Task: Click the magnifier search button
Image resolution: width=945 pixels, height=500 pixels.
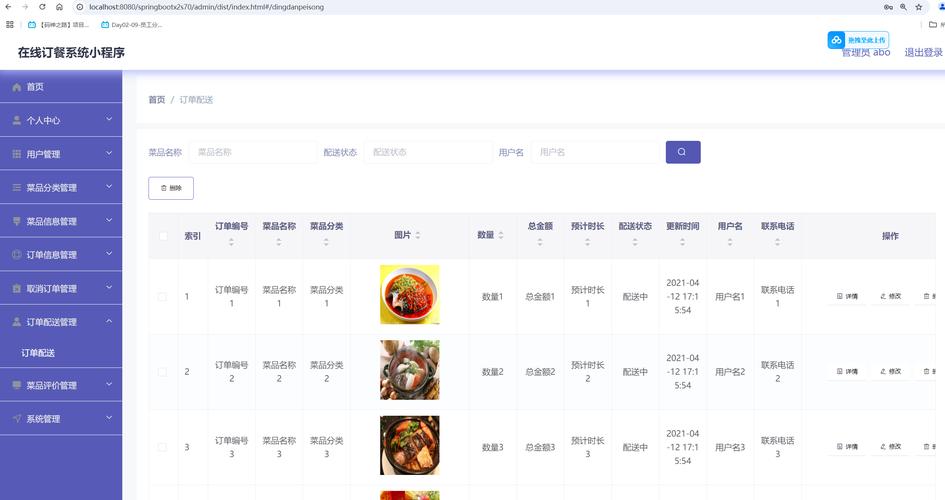Action: click(683, 152)
